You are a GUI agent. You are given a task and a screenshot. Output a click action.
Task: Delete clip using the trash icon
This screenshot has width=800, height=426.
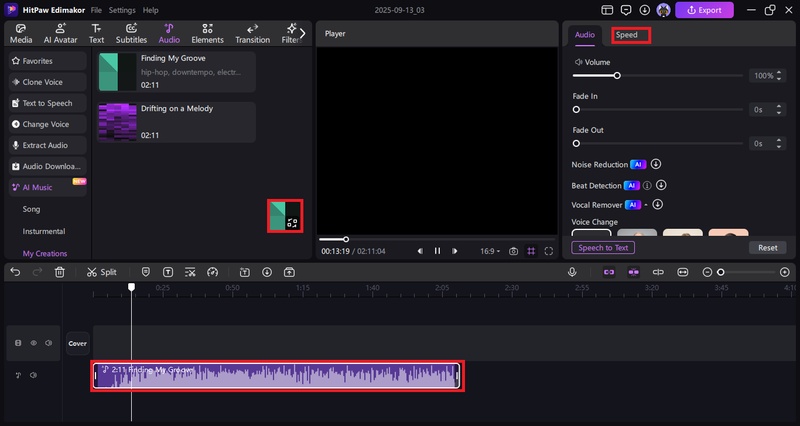pyautogui.click(x=60, y=272)
